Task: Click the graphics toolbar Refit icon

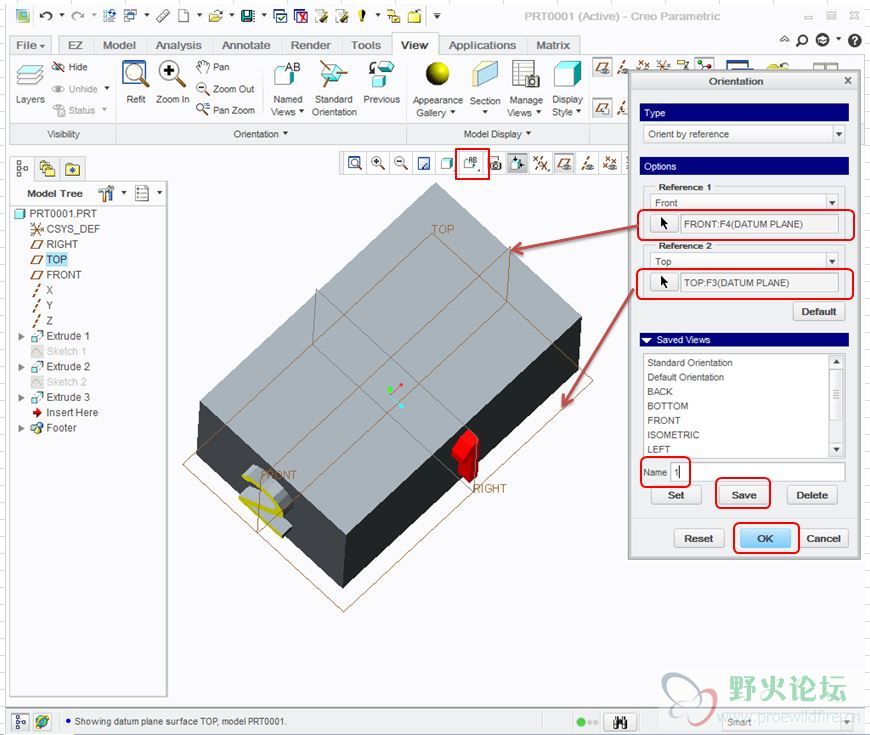Action: coord(355,163)
